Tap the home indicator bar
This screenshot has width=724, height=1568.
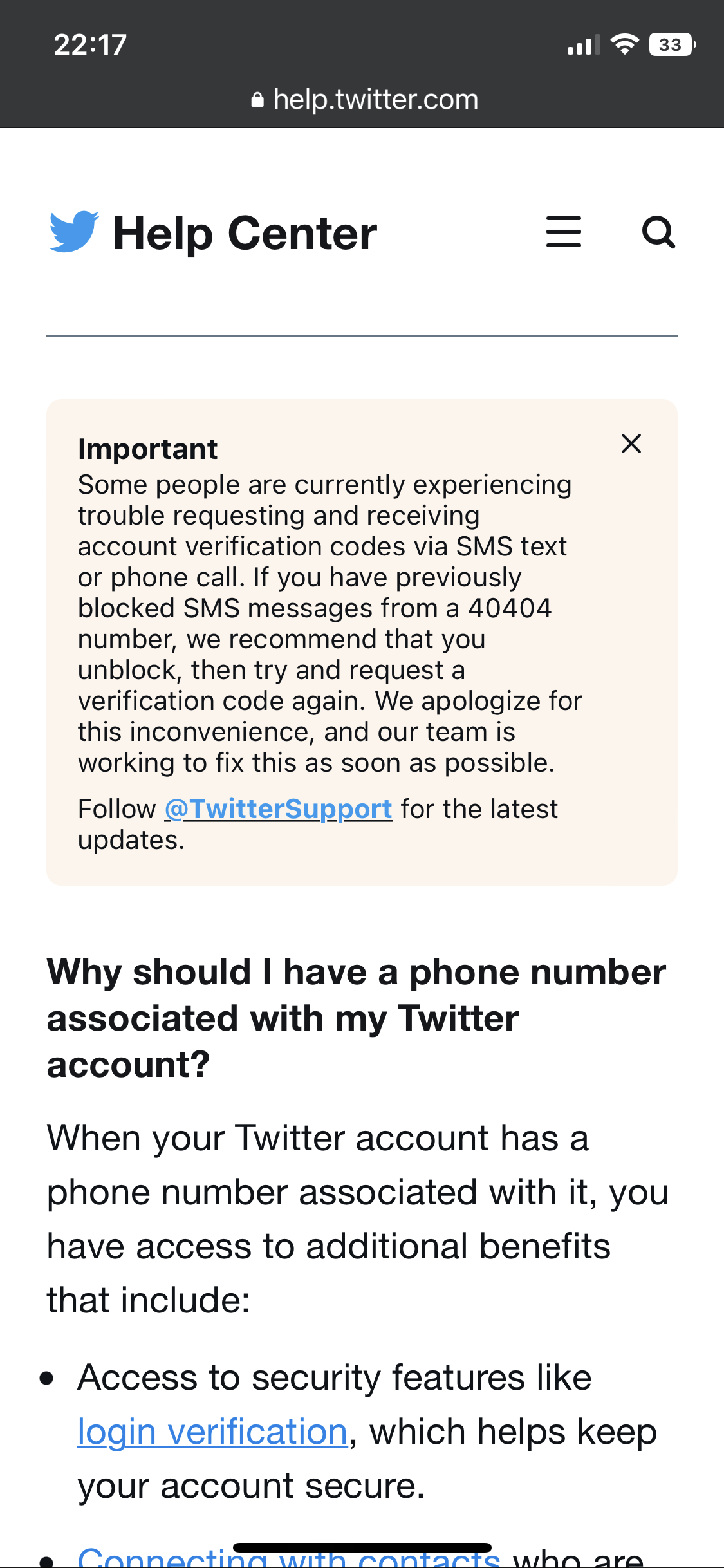click(x=362, y=1547)
